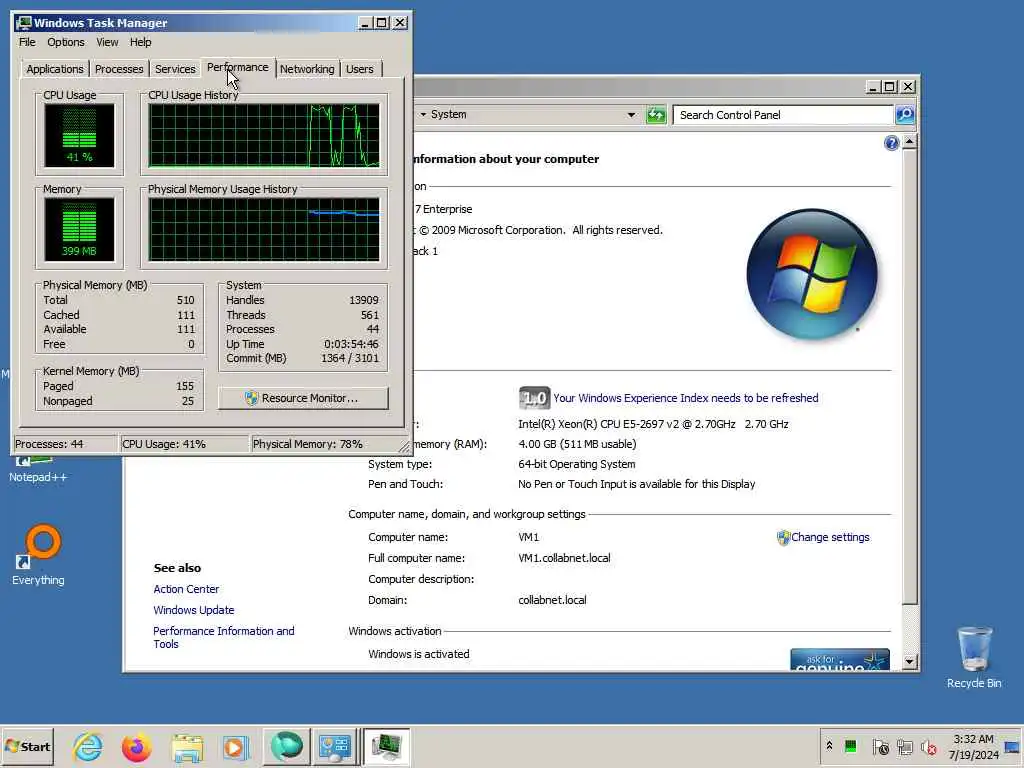1024x768 pixels.
Task: Open the File menu in Task Manager
Action: coord(27,42)
